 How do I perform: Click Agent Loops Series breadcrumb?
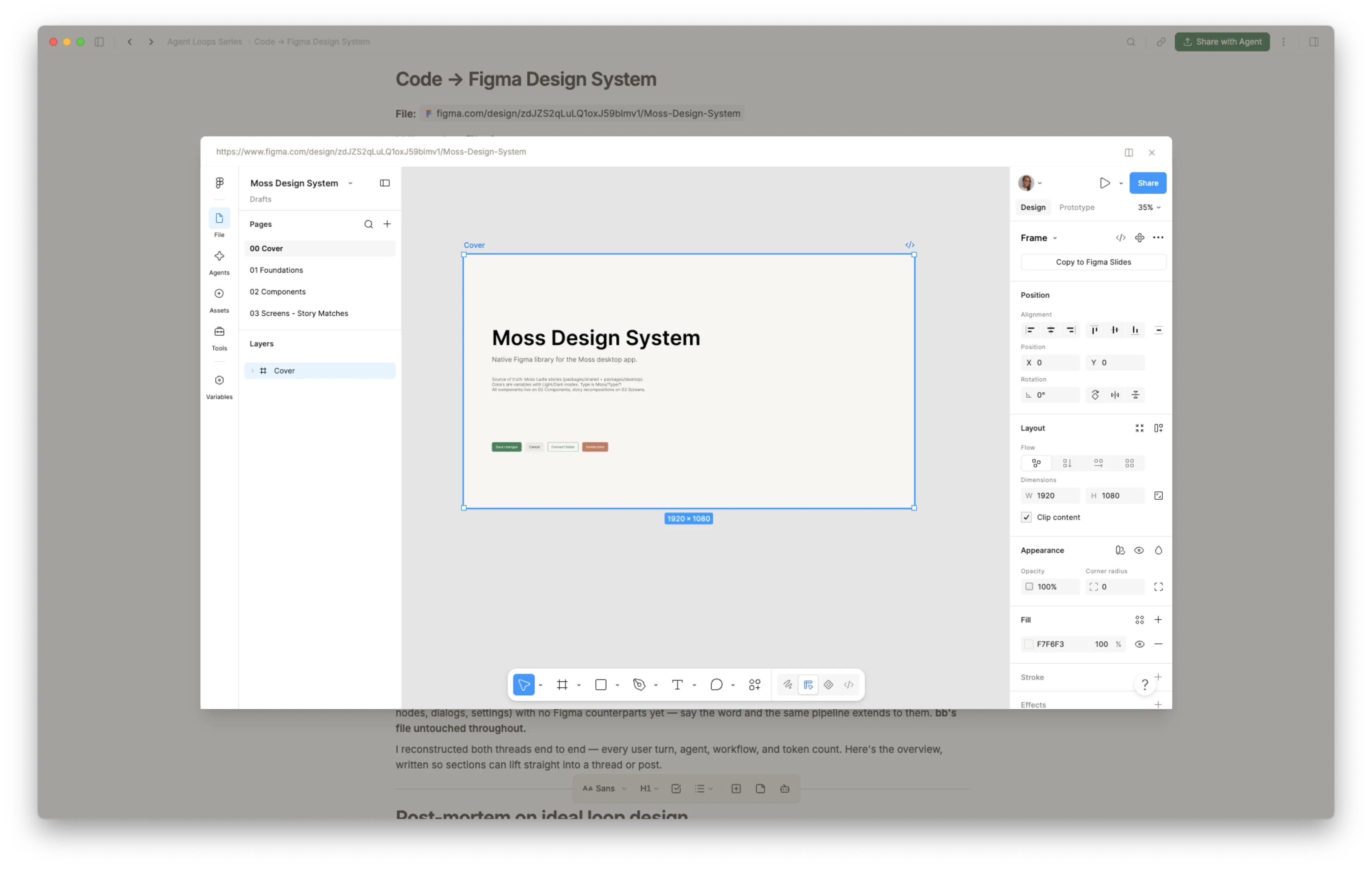205,42
